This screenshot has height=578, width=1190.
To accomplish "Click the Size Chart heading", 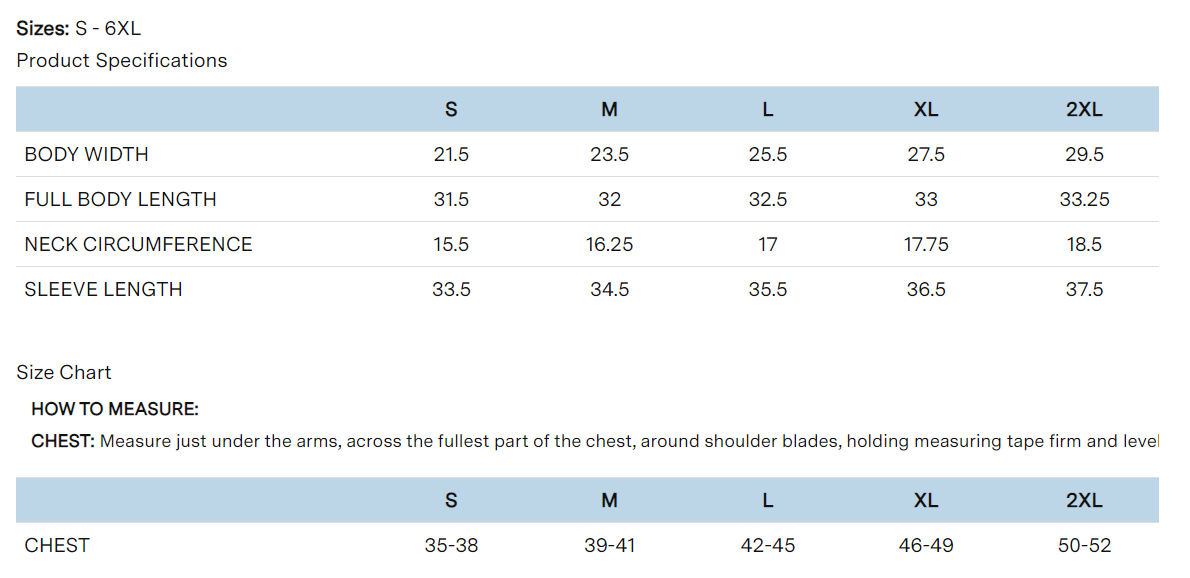I will pyautogui.click(x=64, y=372).
